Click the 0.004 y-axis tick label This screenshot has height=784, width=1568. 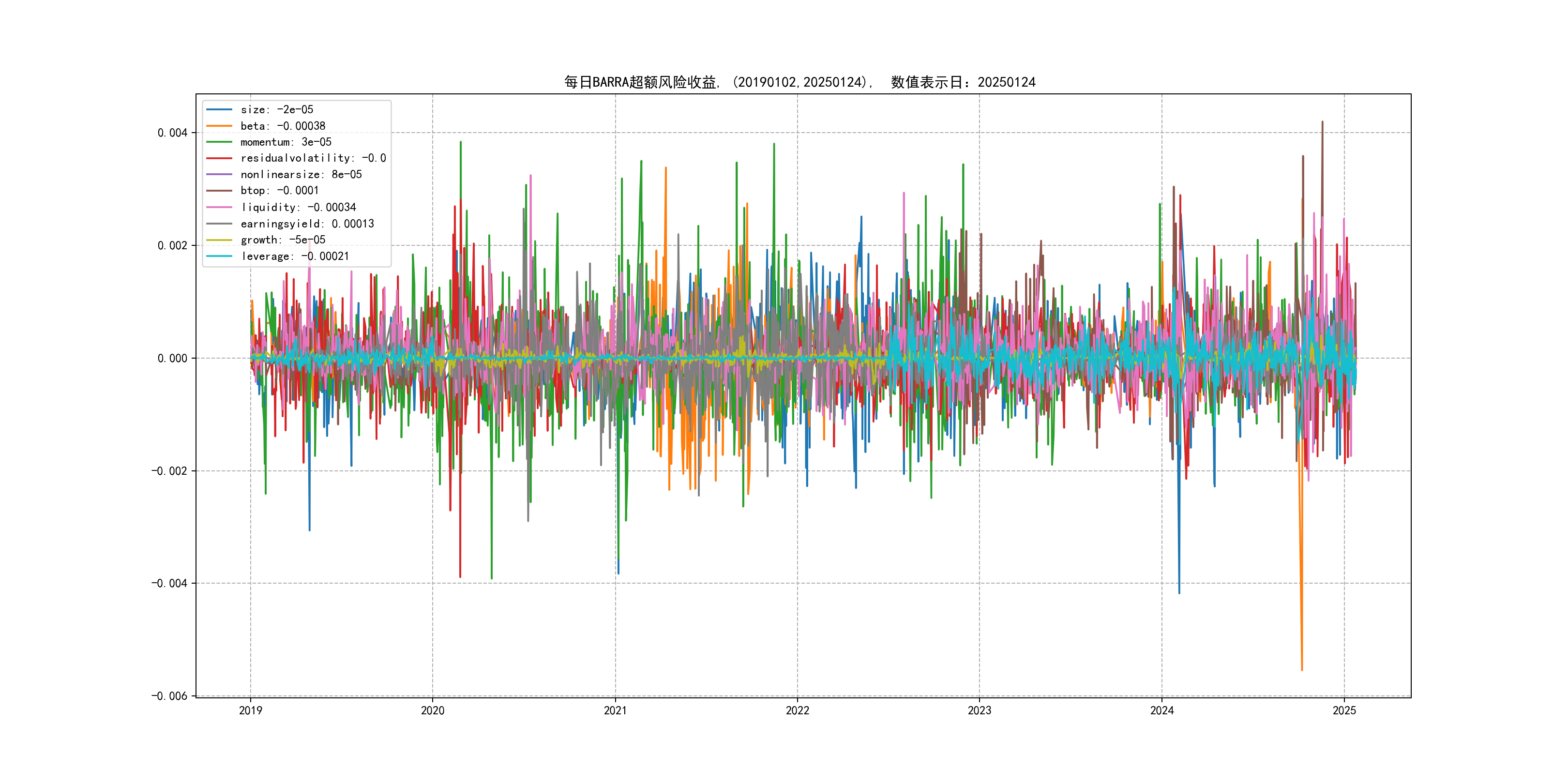point(172,133)
